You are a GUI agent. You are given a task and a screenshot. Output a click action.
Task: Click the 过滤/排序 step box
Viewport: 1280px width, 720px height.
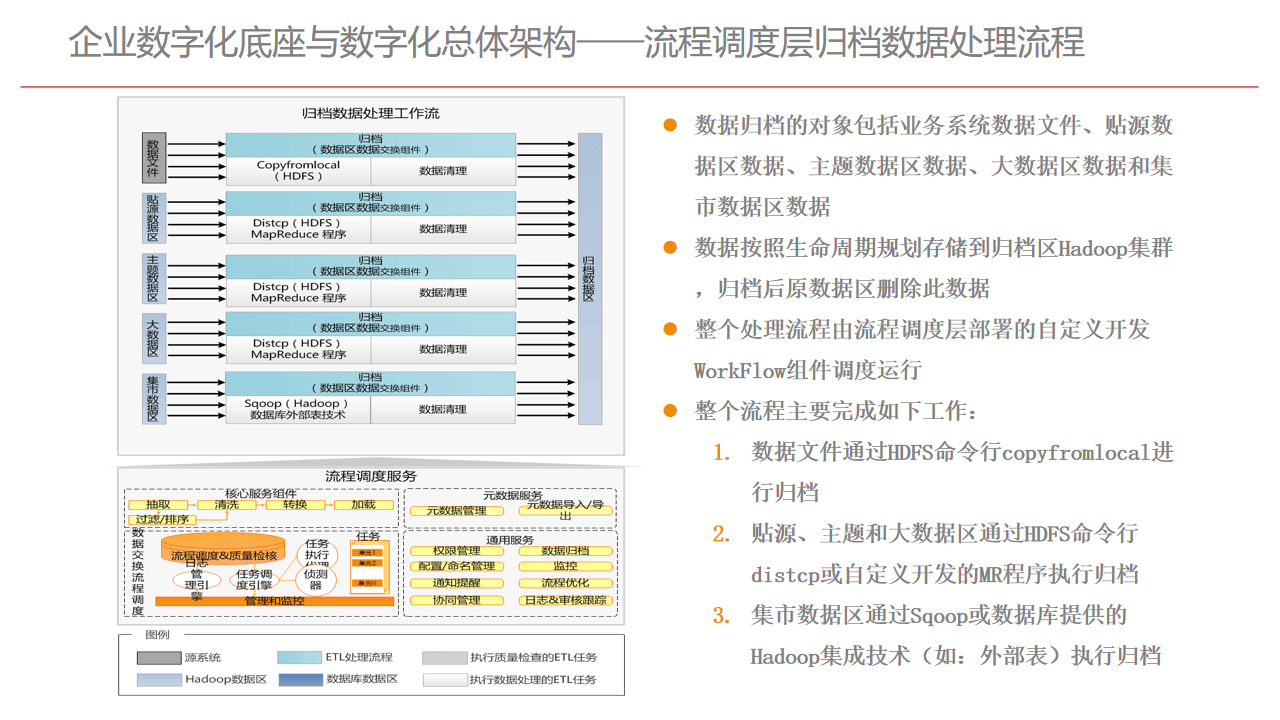162,519
